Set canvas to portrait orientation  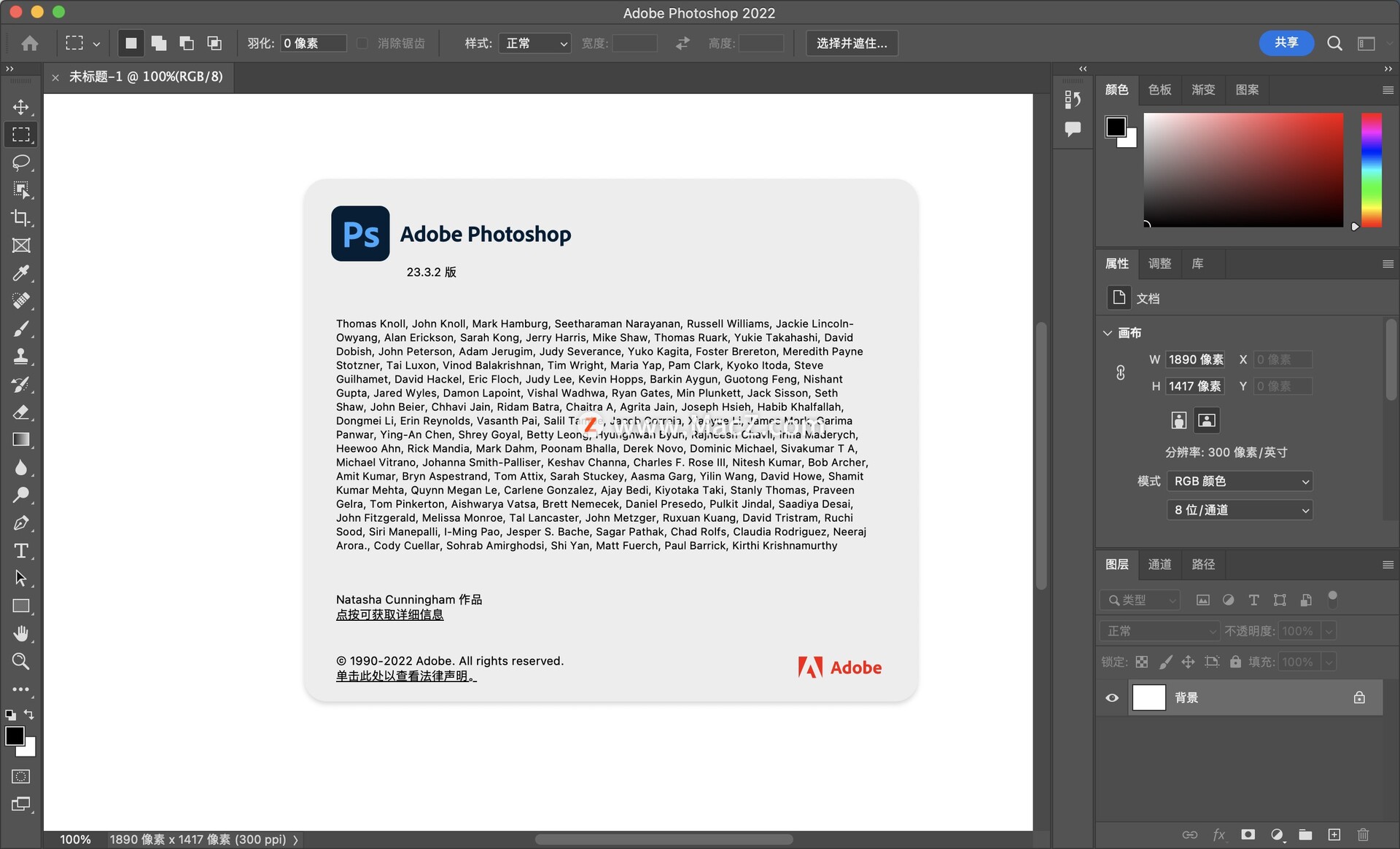1179,420
